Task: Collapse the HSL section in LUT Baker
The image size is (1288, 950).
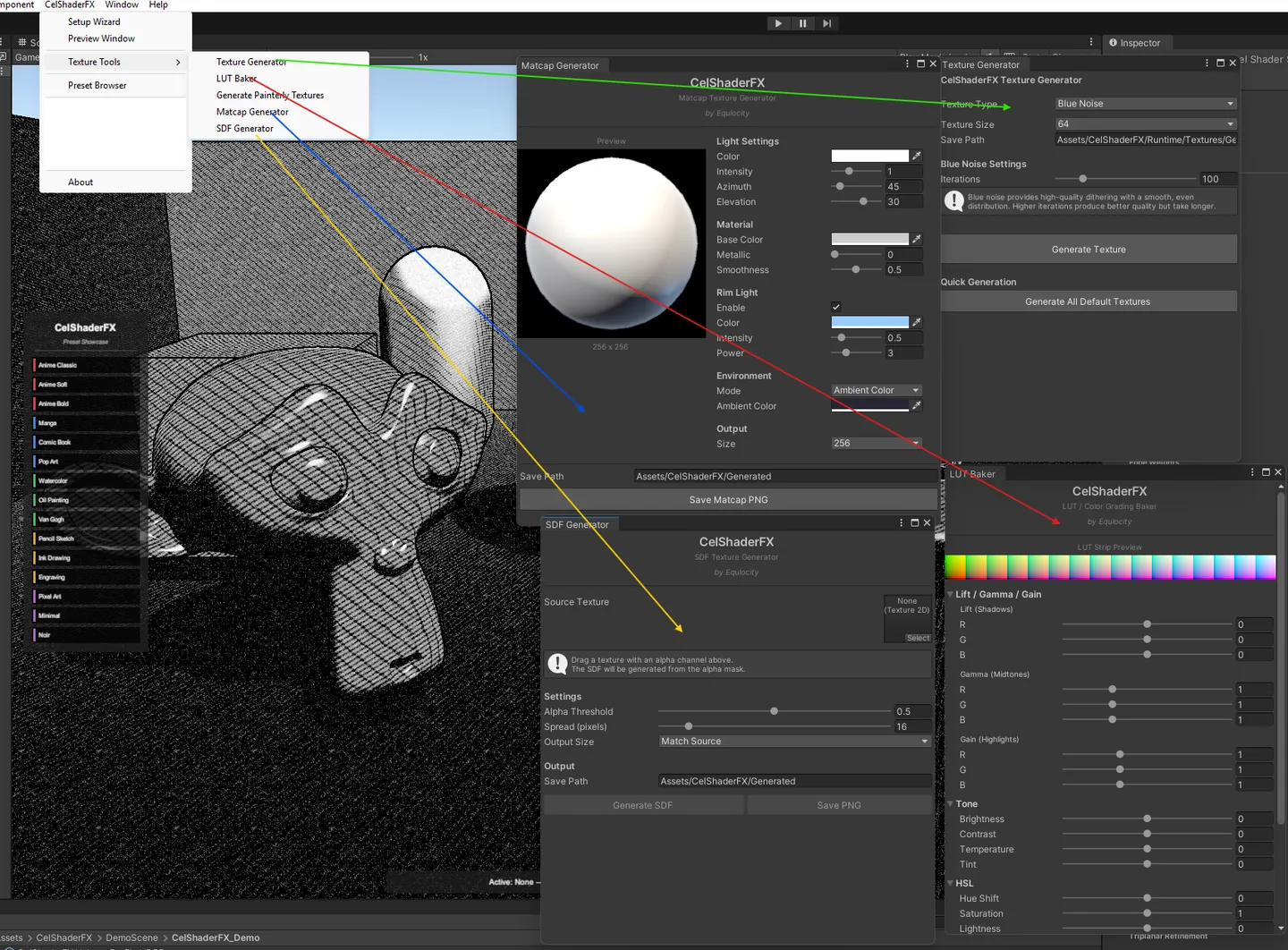Action: click(950, 883)
